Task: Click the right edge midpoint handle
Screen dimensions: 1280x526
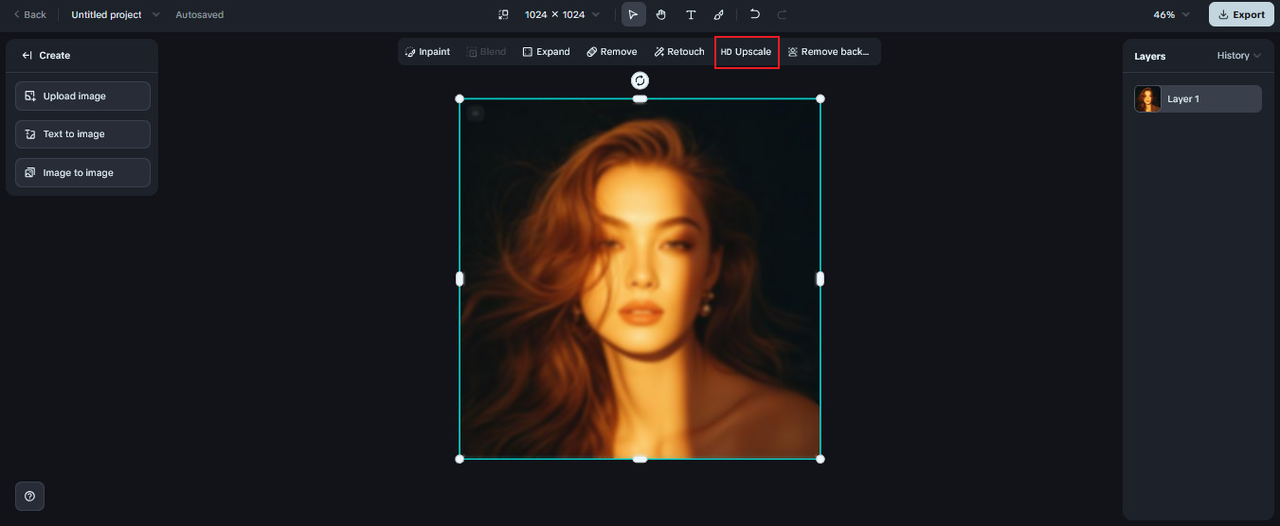Action: [x=820, y=279]
